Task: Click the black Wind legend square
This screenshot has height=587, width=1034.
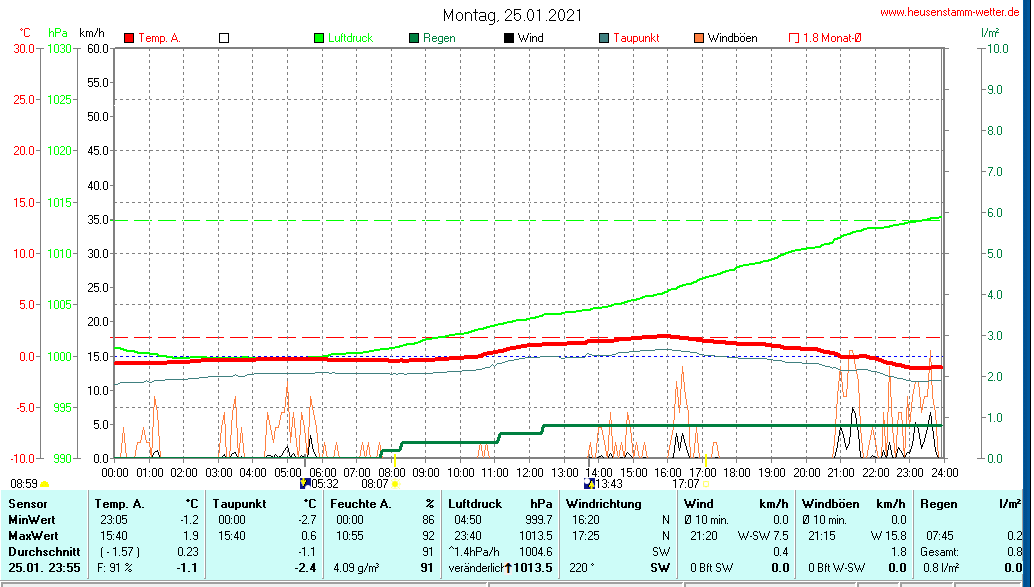Action: [x=509, y=38]
